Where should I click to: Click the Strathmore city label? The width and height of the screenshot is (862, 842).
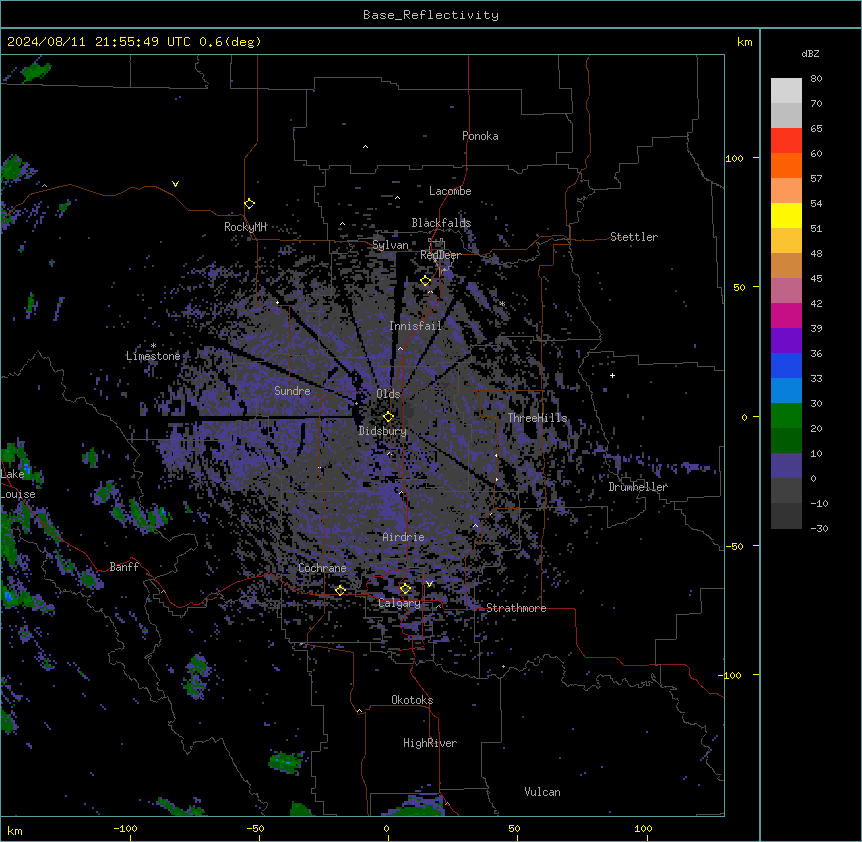click(x=516, y=608)
